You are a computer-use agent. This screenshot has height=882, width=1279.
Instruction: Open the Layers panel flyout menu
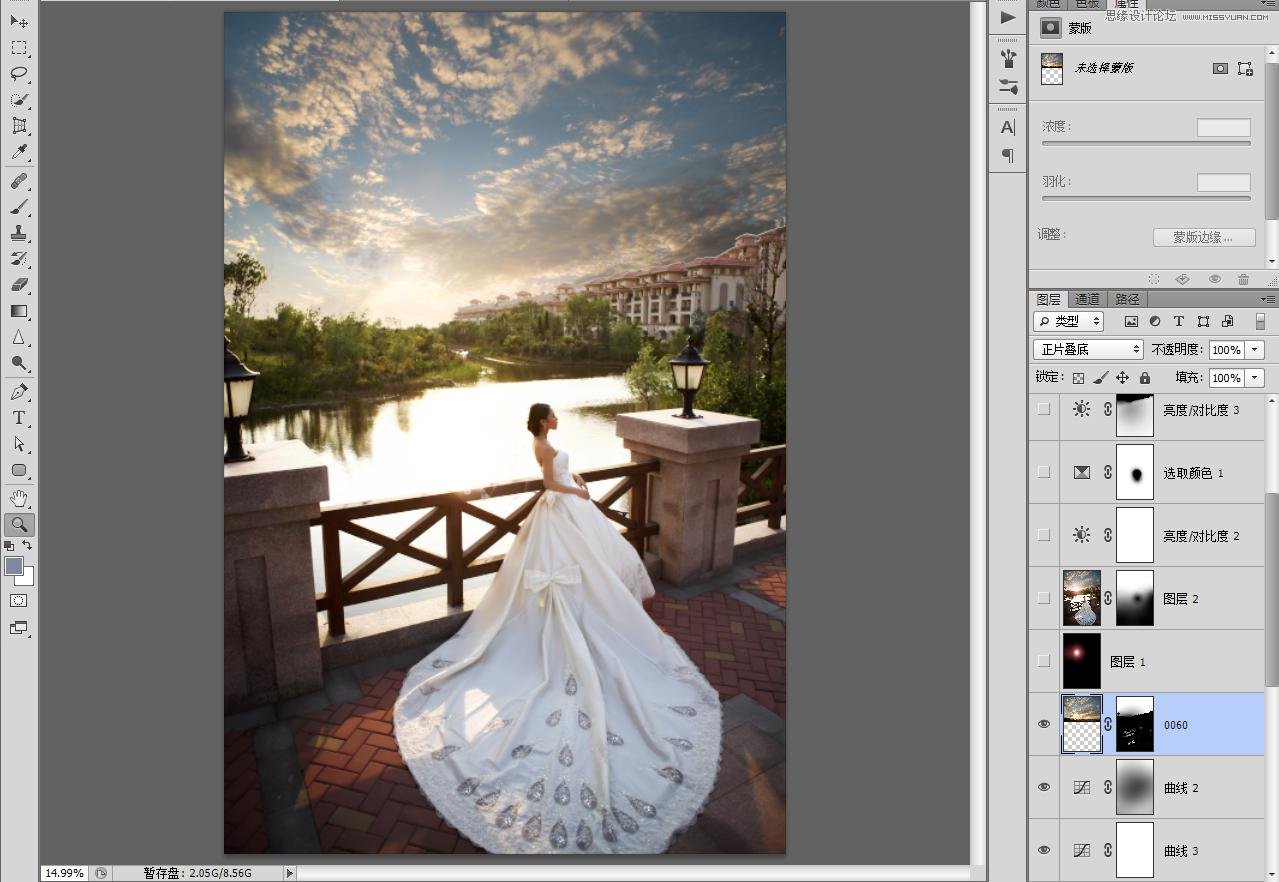coord(1269,299)
